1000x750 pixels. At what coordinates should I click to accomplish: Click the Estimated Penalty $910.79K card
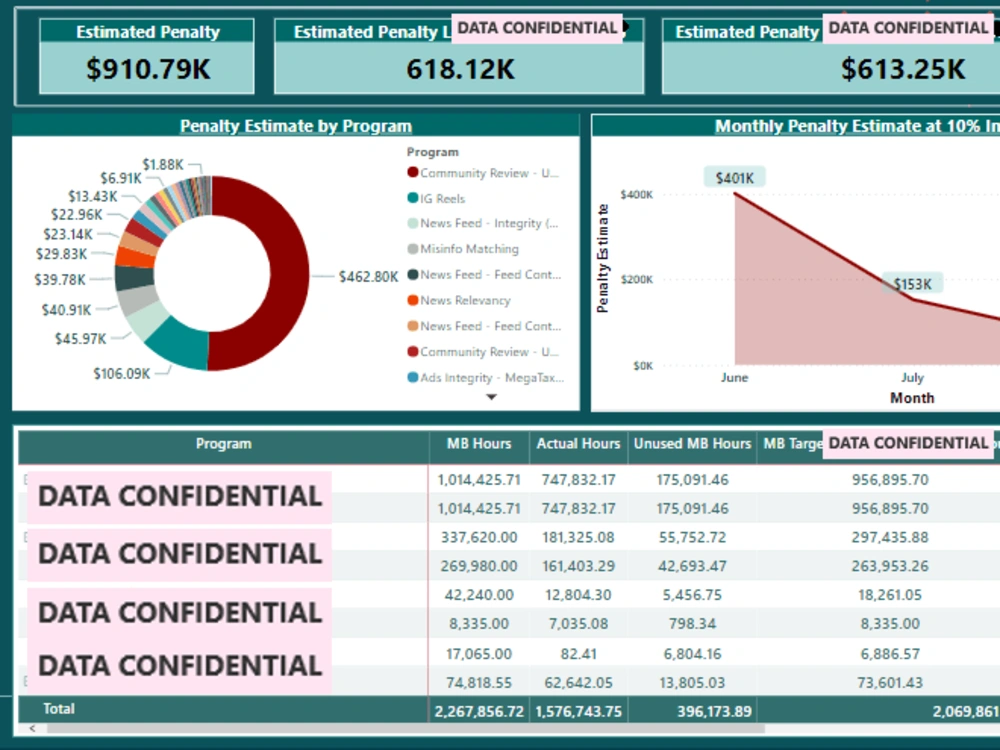(146, 55)
